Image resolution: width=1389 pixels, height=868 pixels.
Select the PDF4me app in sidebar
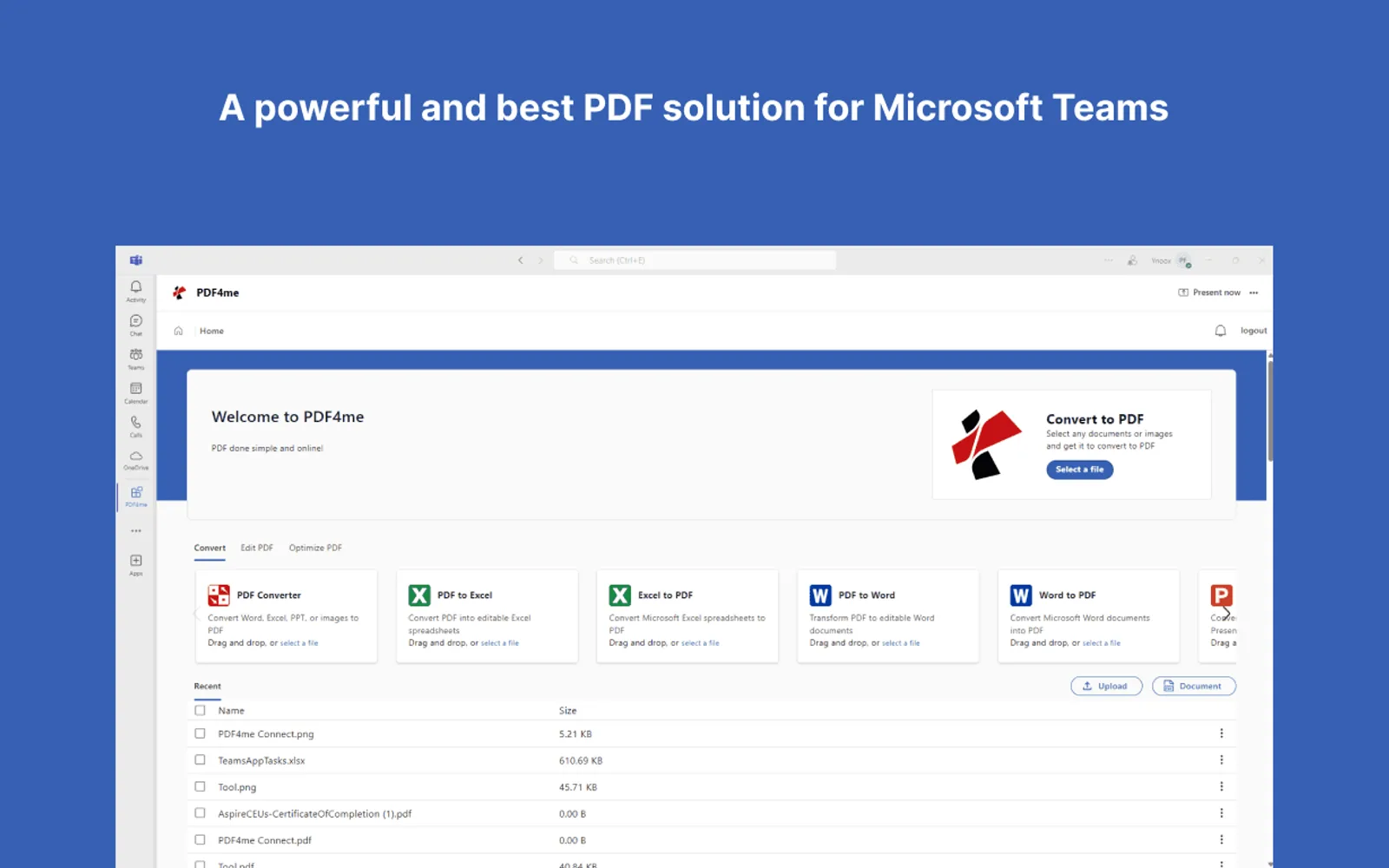pyautogui.click(x=136, y=496)
